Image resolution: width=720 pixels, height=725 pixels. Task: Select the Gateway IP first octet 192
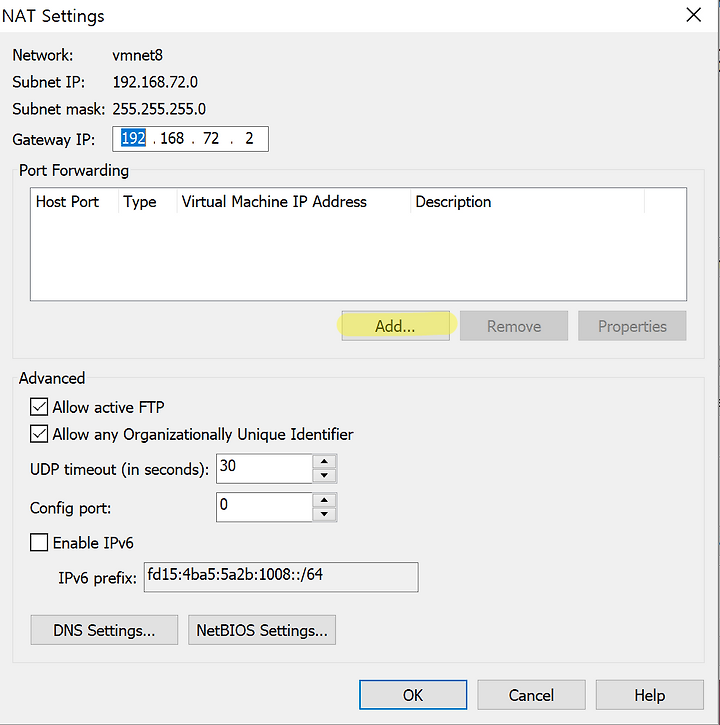133,138
